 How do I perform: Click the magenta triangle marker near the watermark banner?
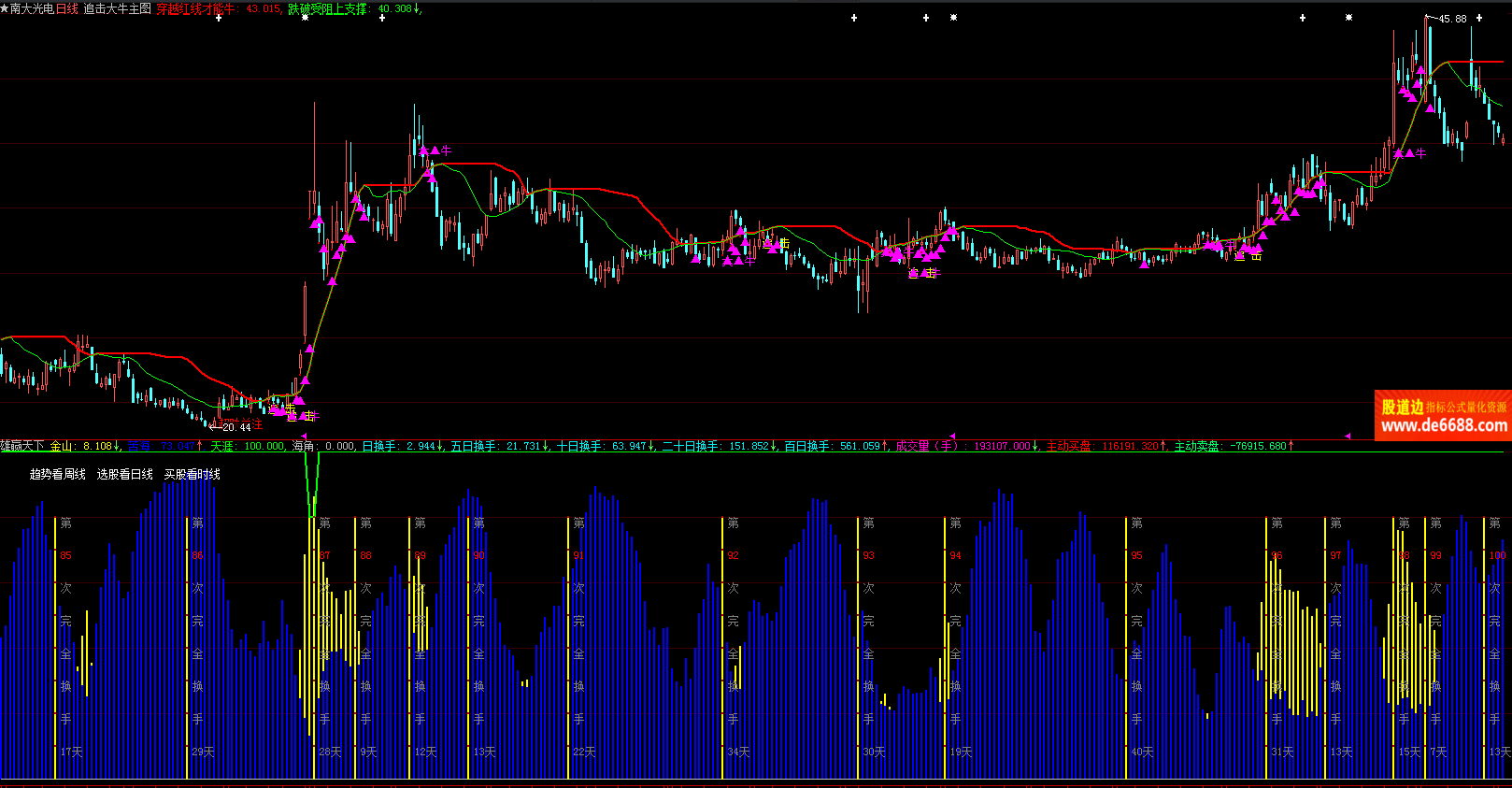click(1348, 437)
